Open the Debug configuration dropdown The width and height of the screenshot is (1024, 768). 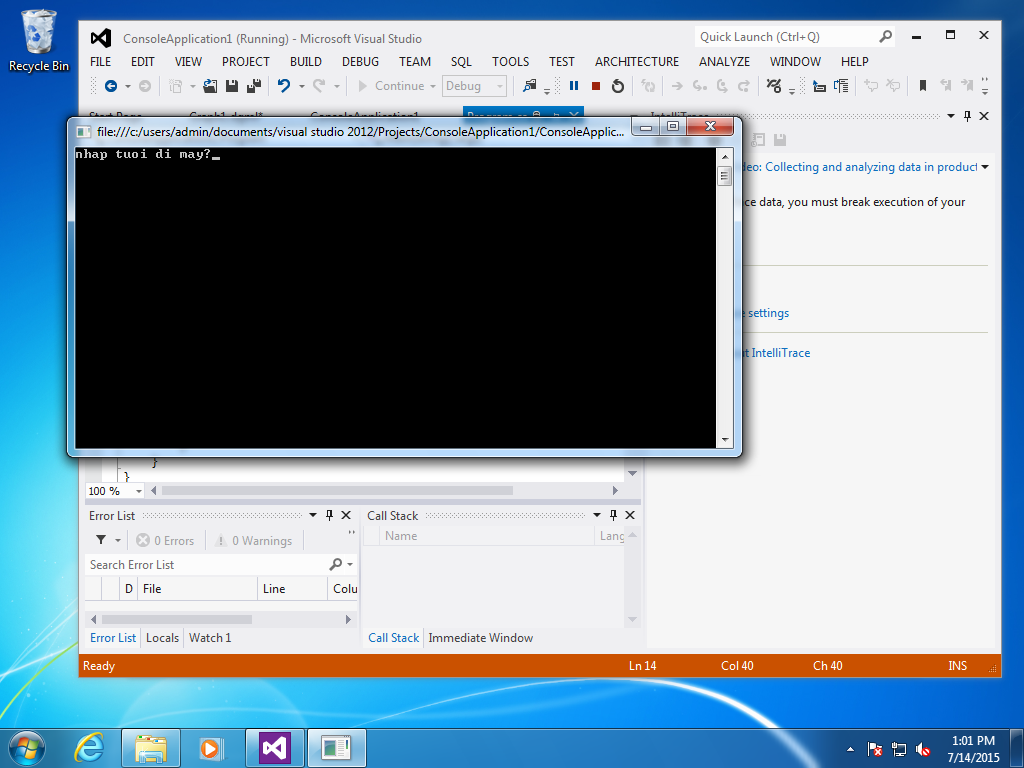(x=475, y=86)
